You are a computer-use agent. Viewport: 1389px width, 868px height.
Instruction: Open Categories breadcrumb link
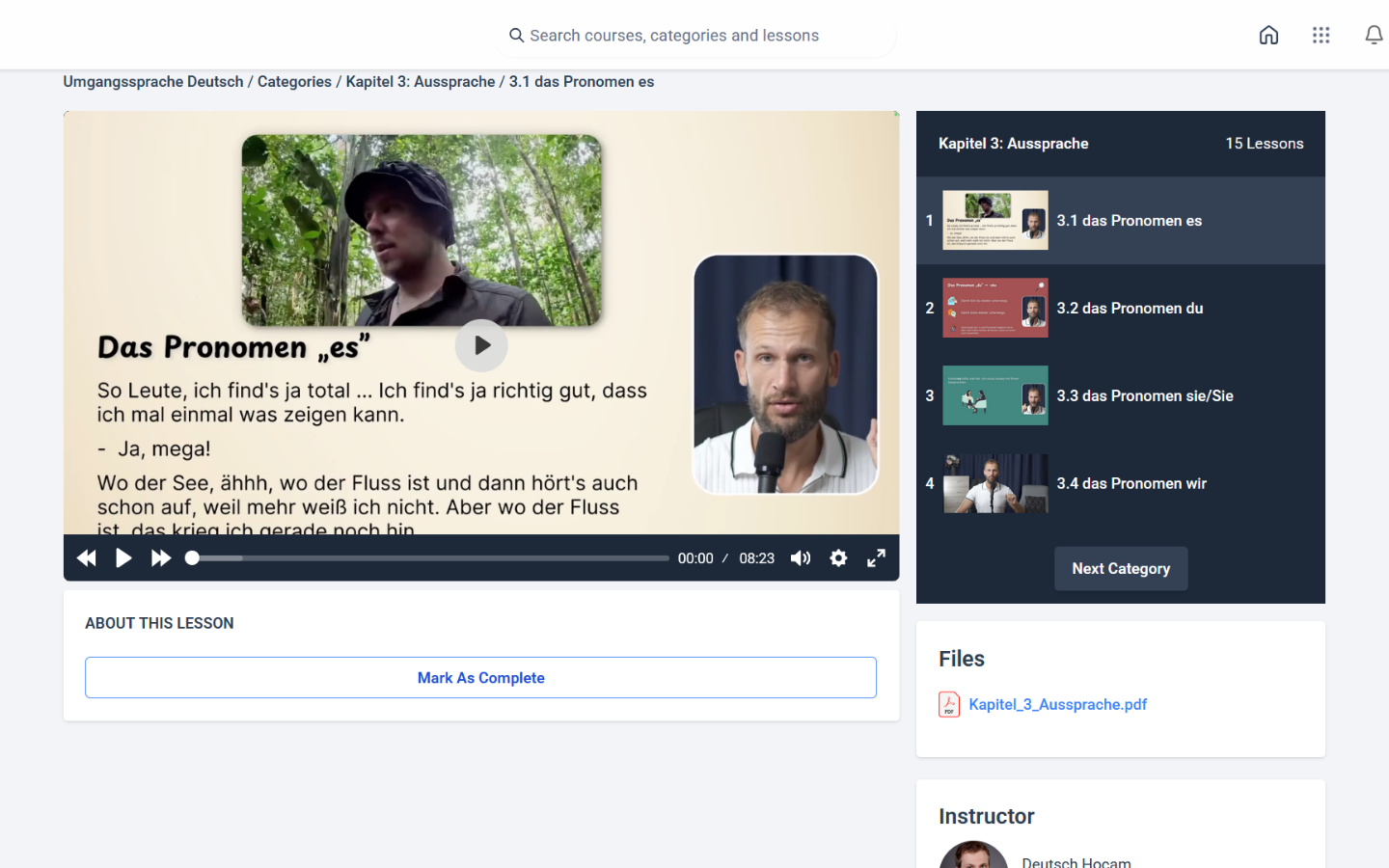294,82
